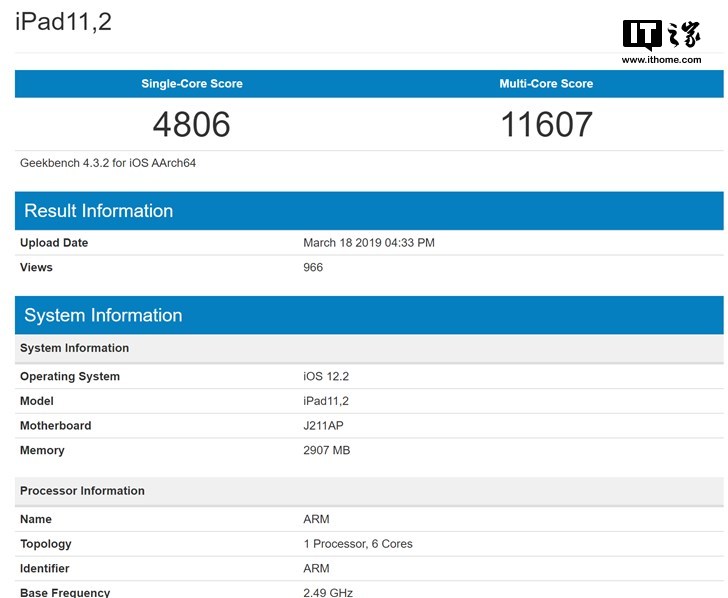This screenshot has width=728, height=598.
Task: Select the memory value 2907 MB
Action: [x=326, y=450]
